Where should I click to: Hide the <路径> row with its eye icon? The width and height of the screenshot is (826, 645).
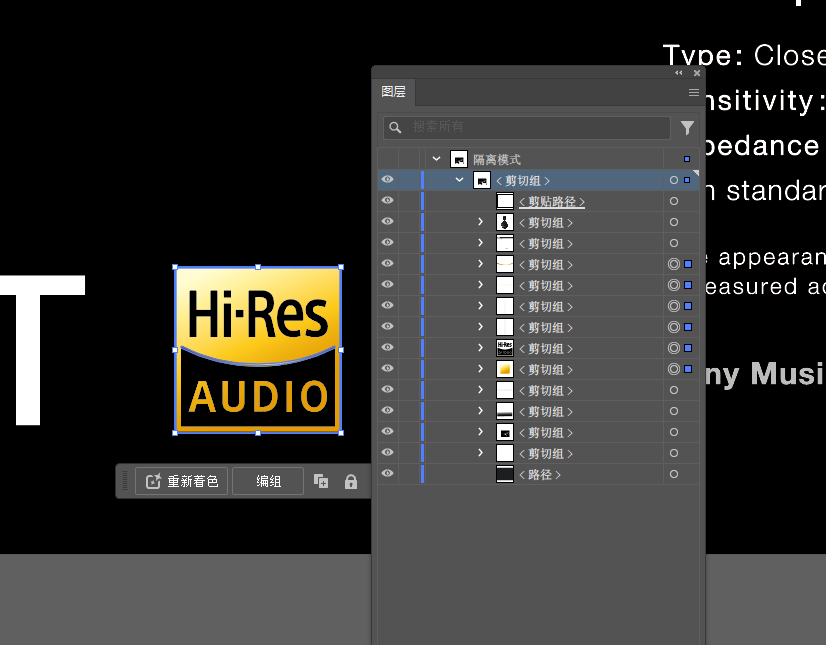click(x=388, y=473)
